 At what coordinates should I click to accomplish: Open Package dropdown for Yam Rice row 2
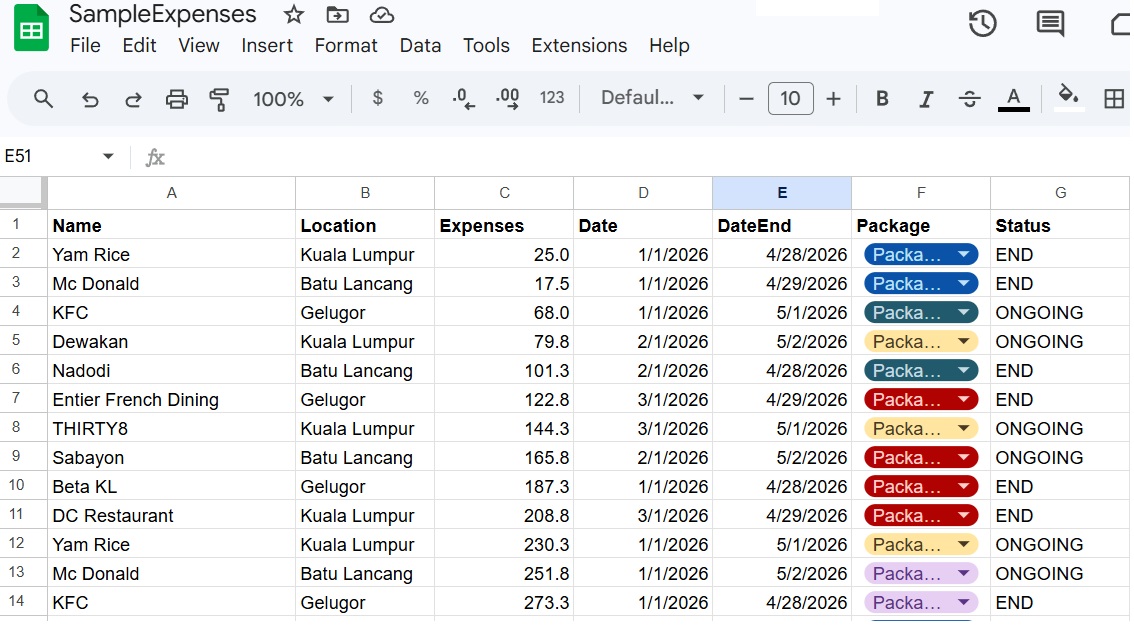click(963, 255)
